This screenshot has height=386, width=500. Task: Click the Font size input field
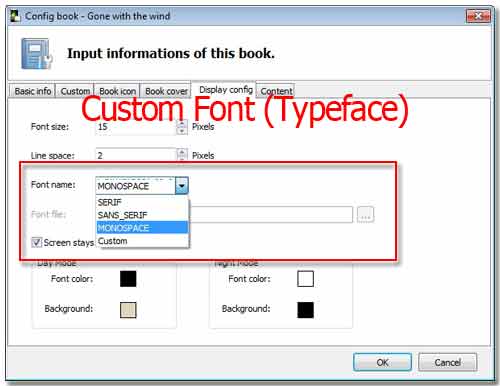136,127
